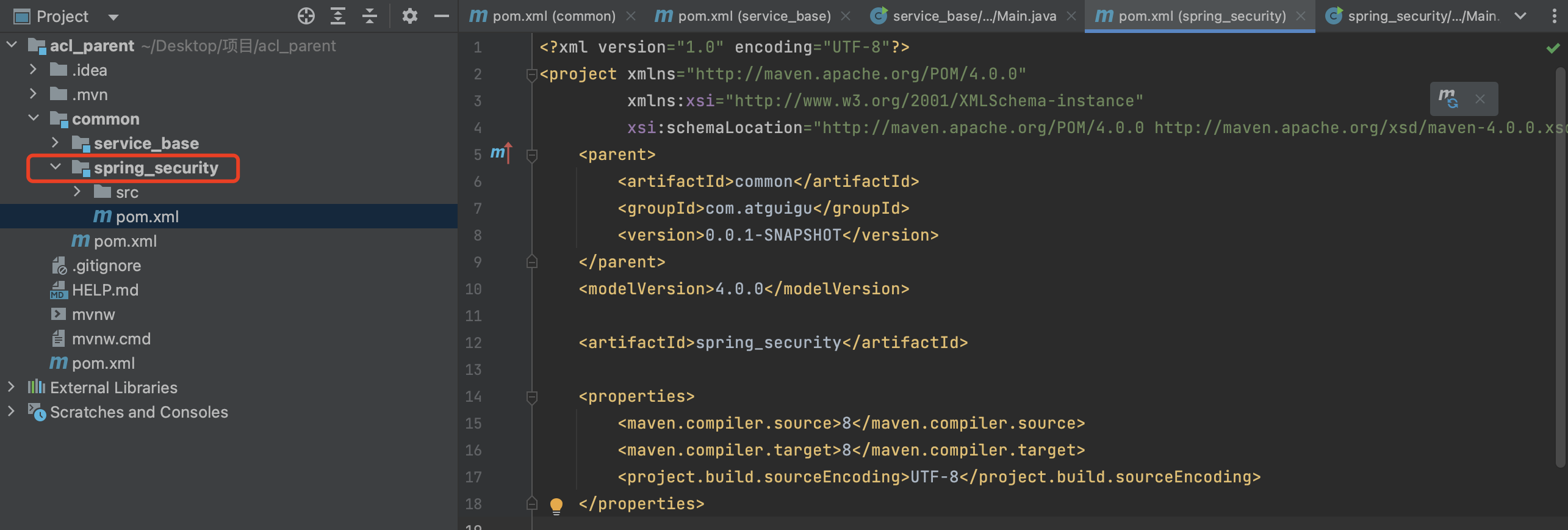The width and height of the screenshot is (1568, 530).
Task: Toggle code folding for the parent tag
Action: (x=531, y=156)
